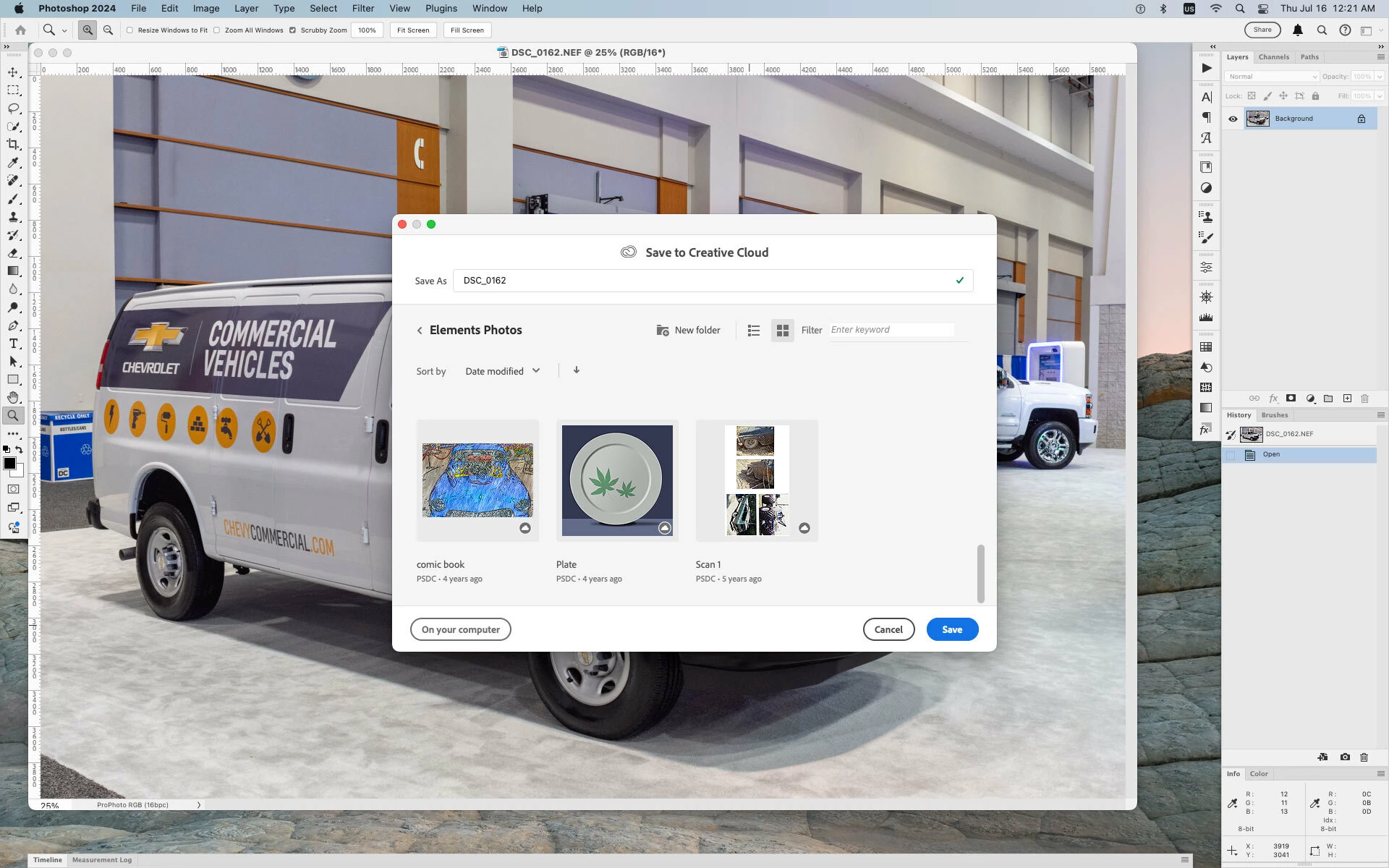Enable Zoom All Windows checkbox
Screen dimensions: 1389x868
pos(216,30)
